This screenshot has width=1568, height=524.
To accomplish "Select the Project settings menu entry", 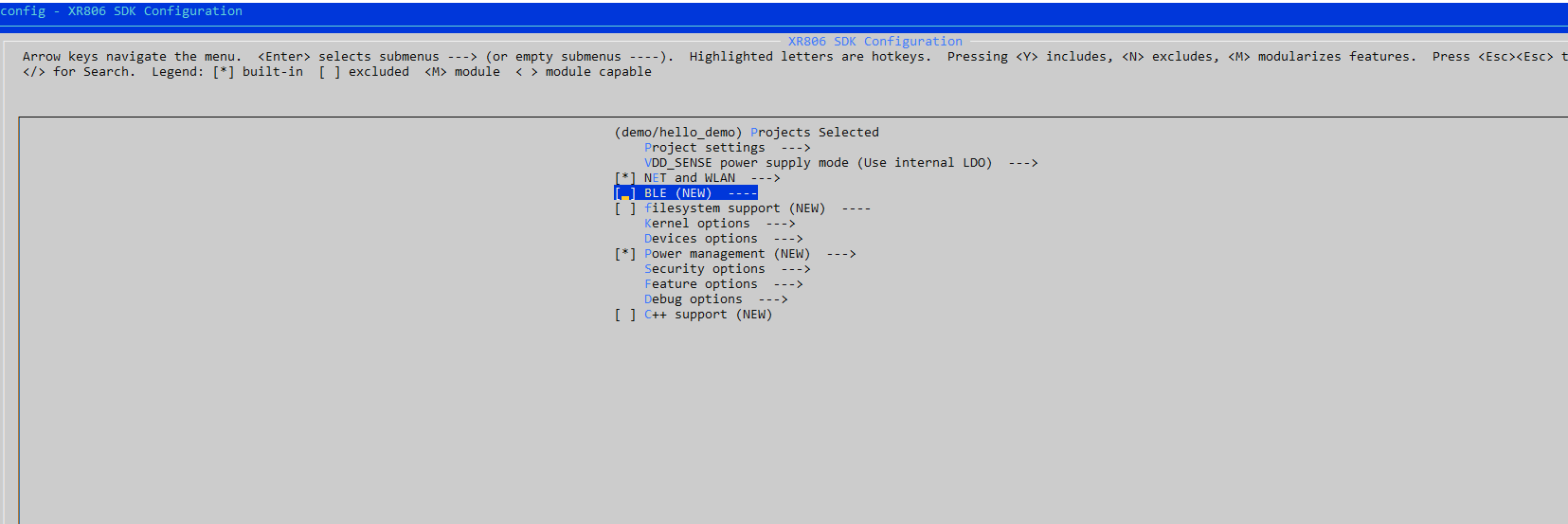I will coord(705,148).
